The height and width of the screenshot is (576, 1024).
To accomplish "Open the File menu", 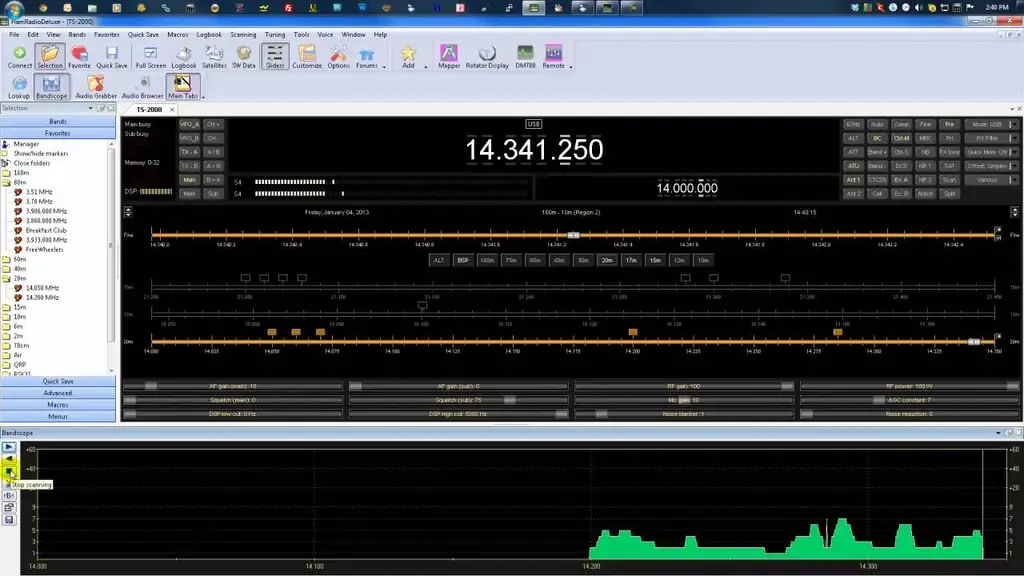I will coord(14,35).
